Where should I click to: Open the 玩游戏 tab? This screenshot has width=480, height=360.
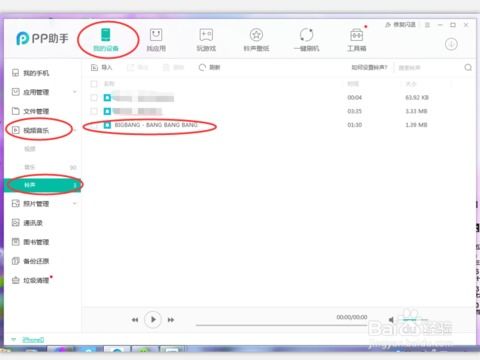(206, 40)
